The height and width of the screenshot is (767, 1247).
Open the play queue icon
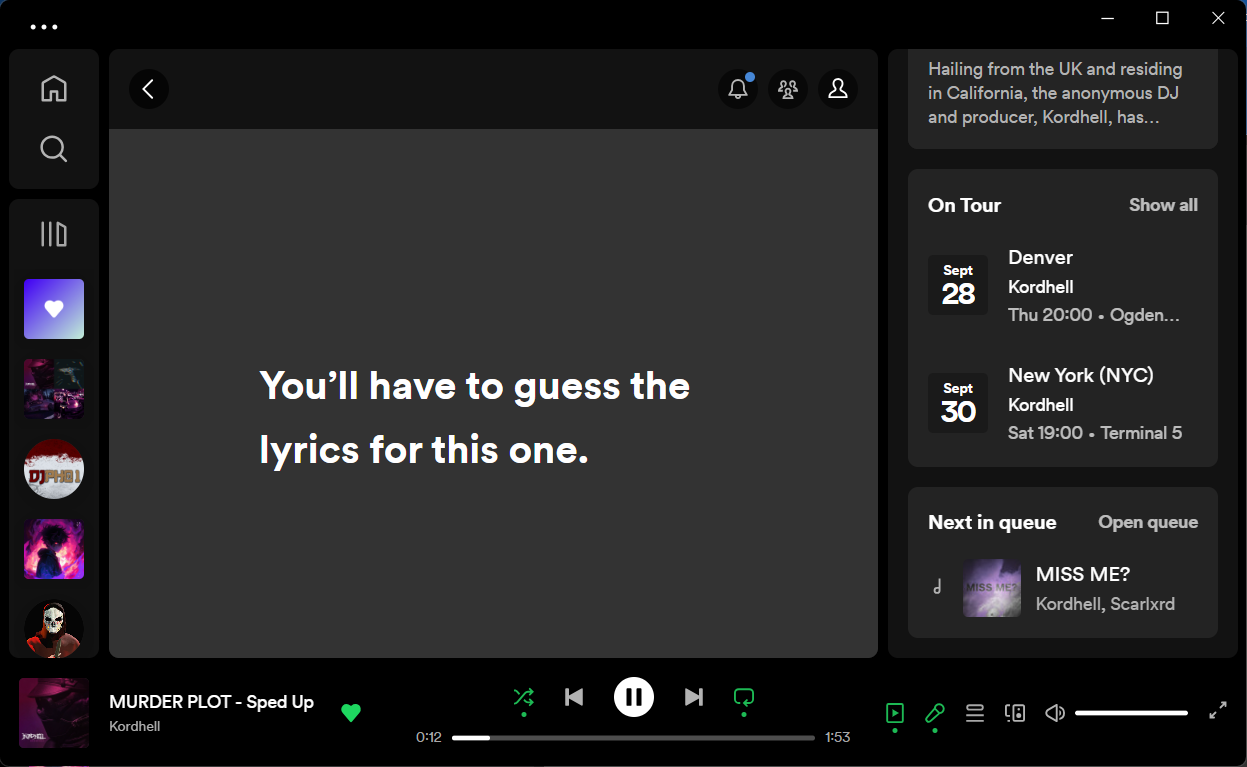[x=975, y=713]
